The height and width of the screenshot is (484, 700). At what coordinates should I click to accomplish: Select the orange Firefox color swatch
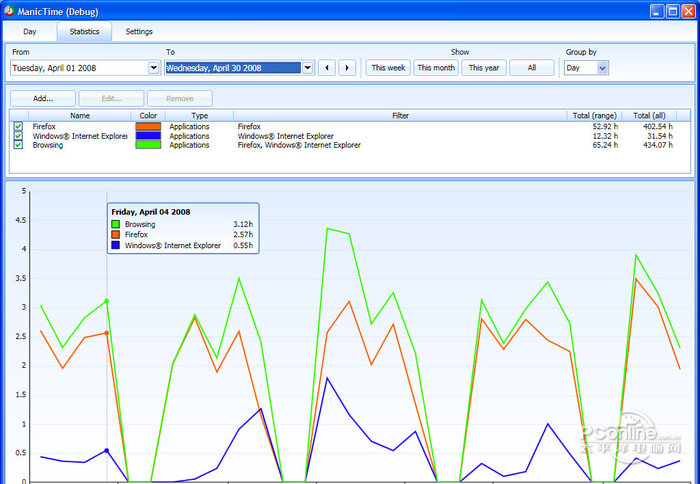[148, 127]
